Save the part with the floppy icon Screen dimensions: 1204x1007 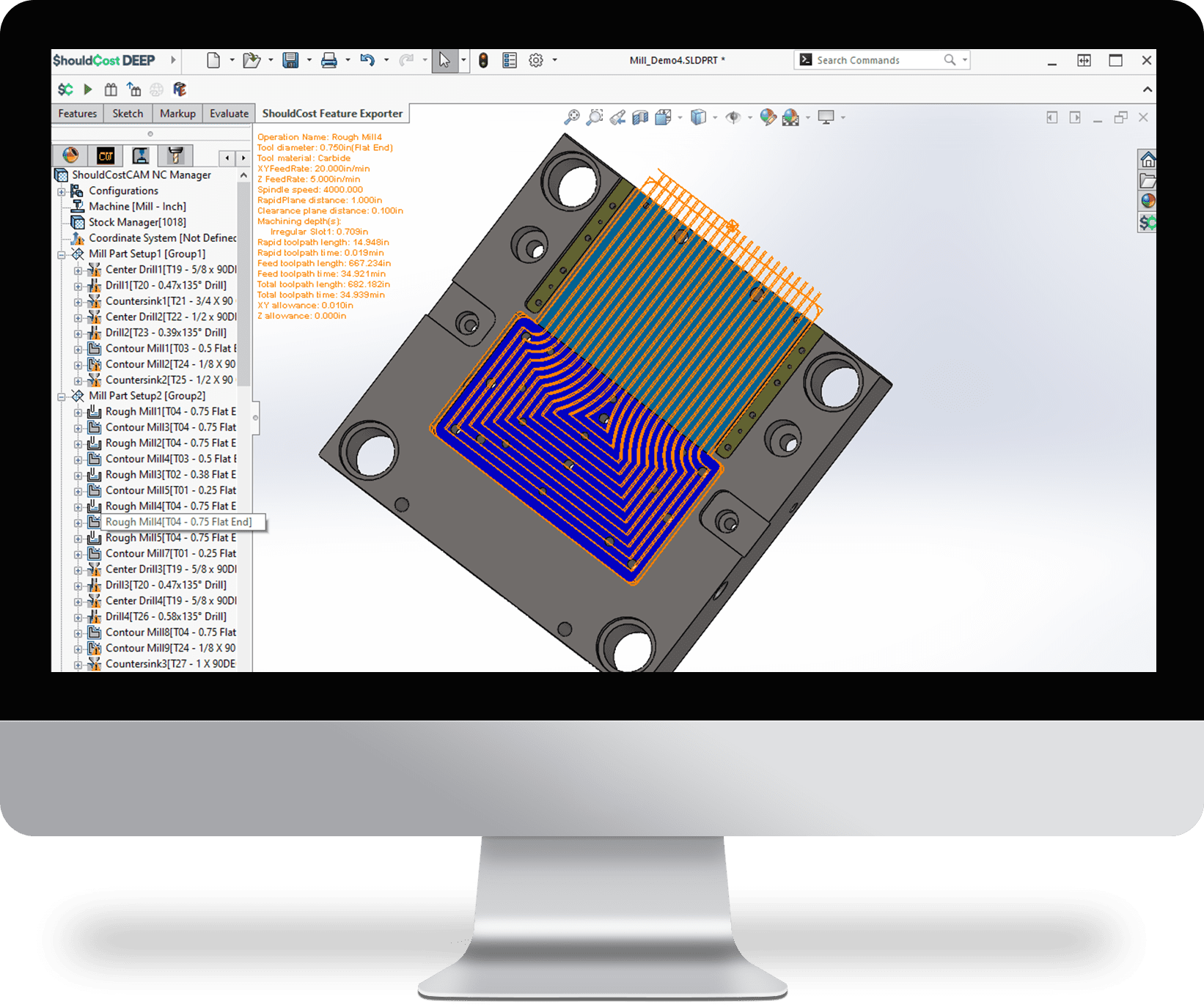290,60
